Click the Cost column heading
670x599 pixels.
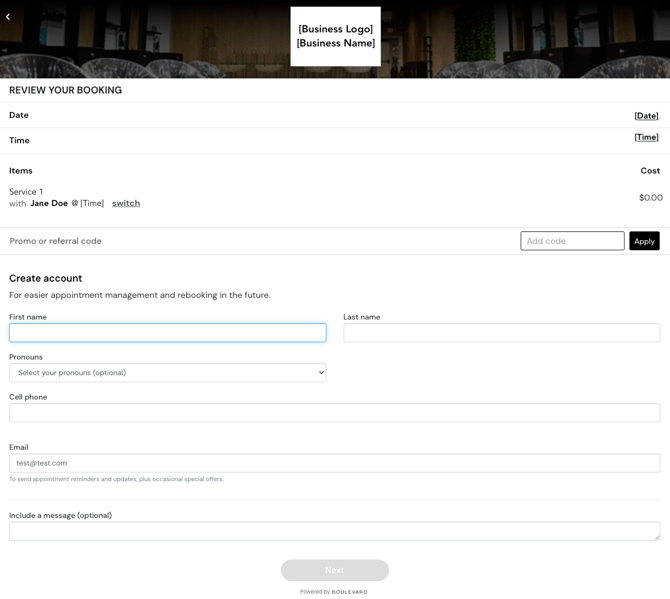pos(650,170)
